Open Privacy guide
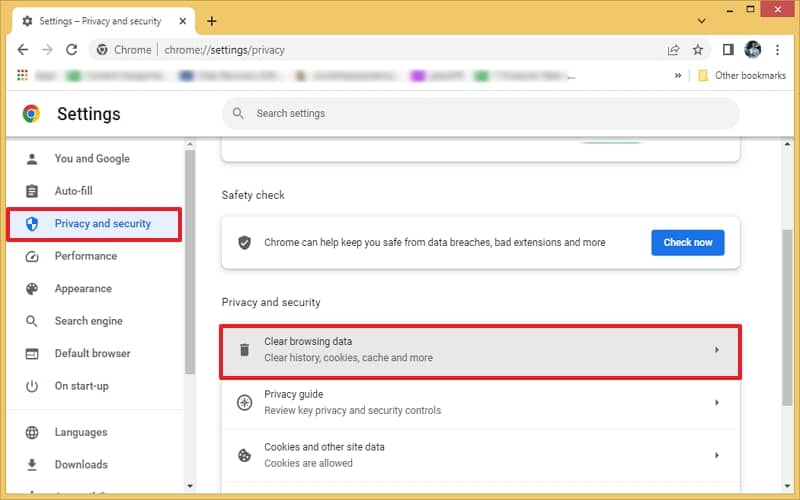 (480, 403)
